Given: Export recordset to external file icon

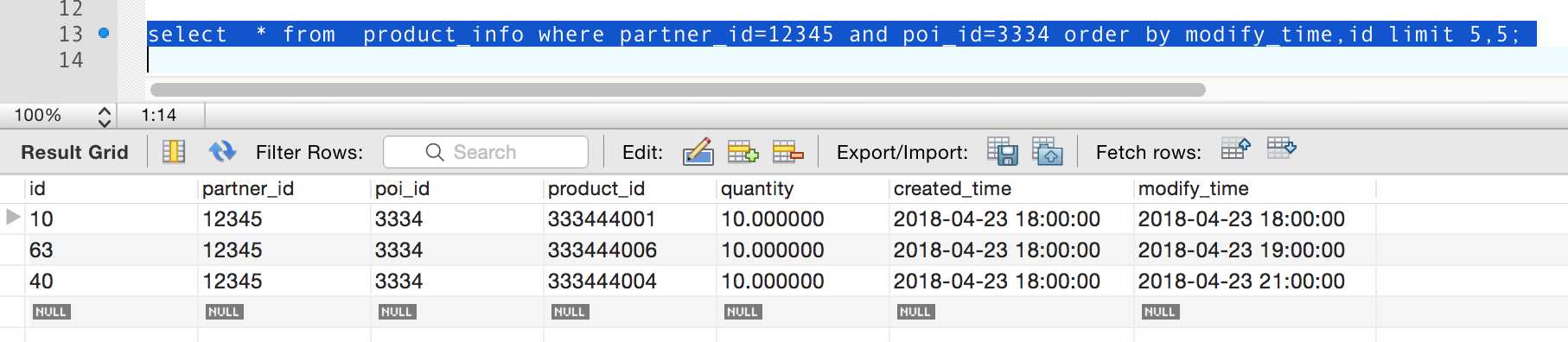Looking at the screenshot, I should 1003,151.
